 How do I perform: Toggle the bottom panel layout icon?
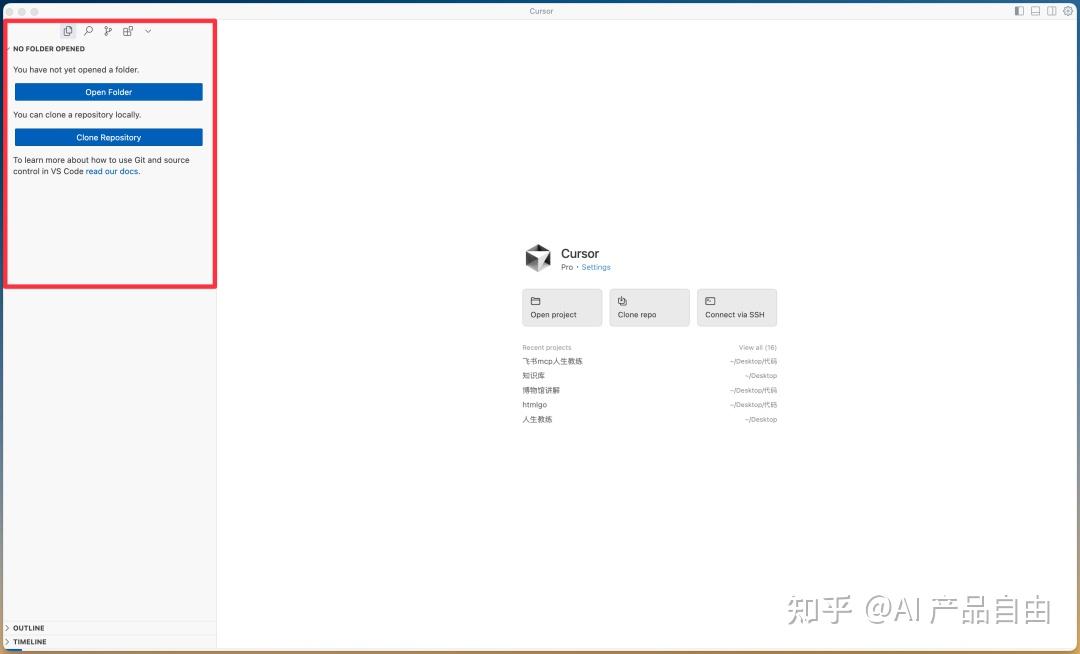[1035, 11]
